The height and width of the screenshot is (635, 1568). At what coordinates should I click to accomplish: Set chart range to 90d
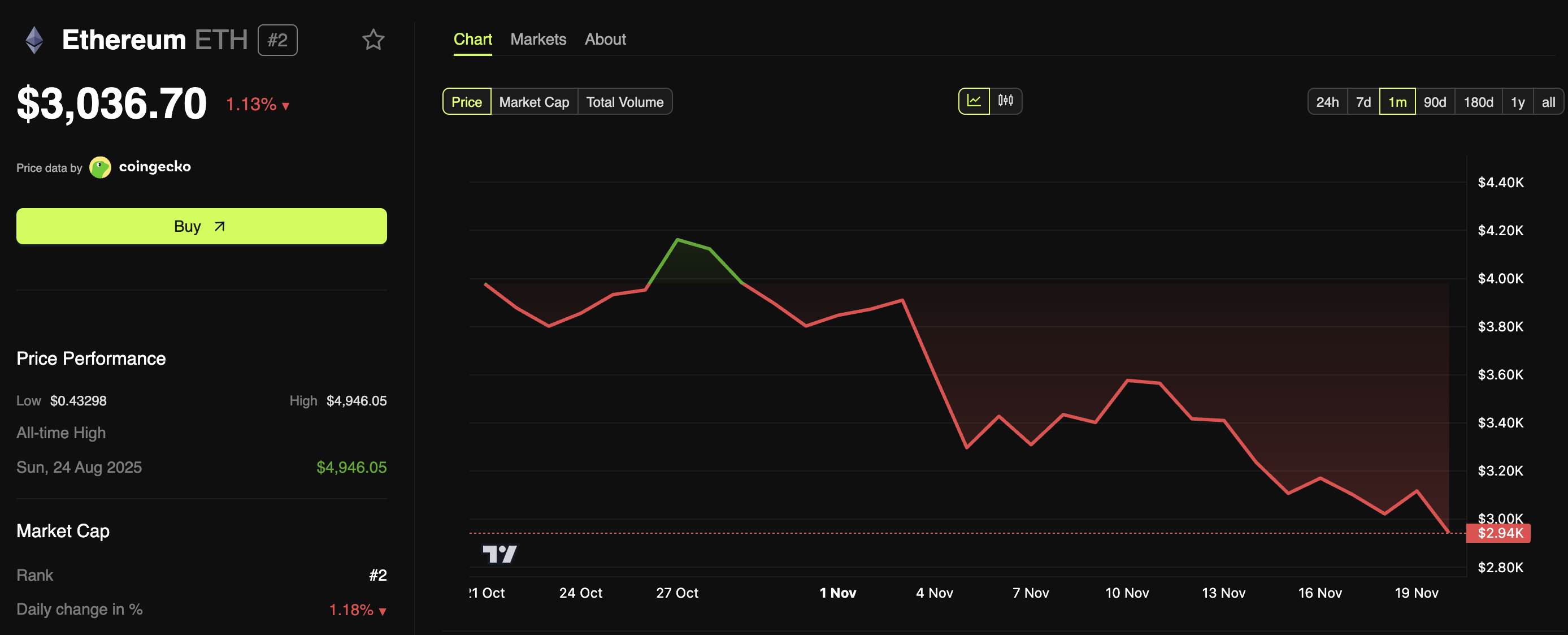(x=1434, y=102)
